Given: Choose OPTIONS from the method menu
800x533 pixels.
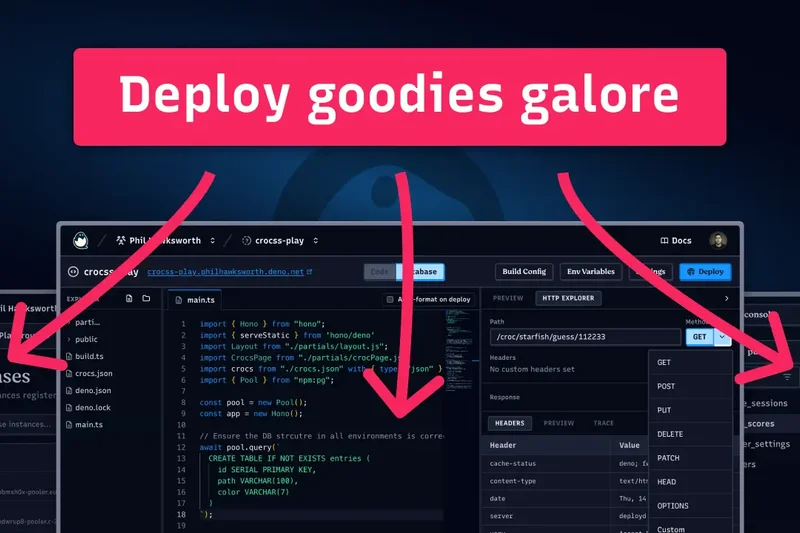Looking at the screenshot, I should tap(690, 506).
